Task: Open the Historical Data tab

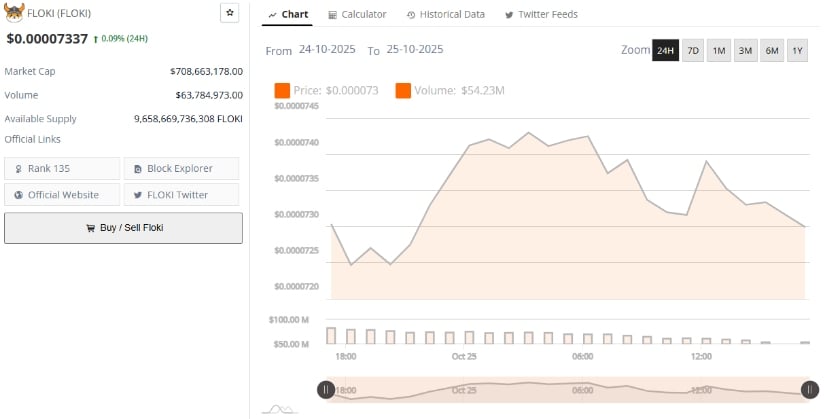Action: (446, 15)
